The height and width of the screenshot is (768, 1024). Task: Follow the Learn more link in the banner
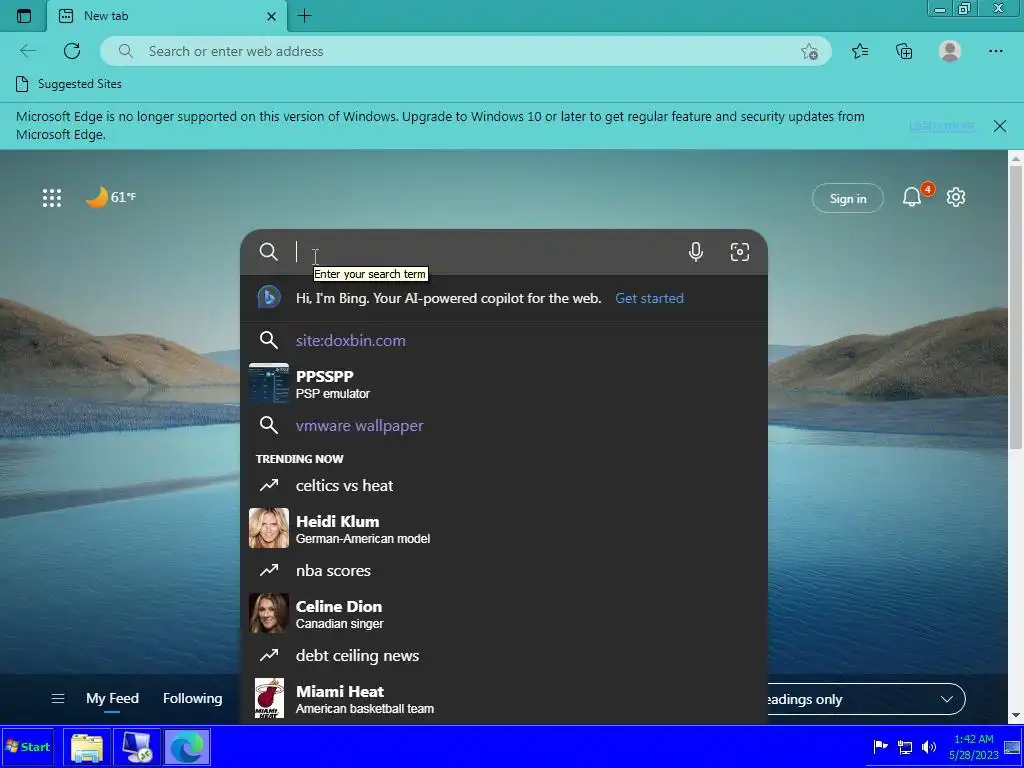point(941,125)
